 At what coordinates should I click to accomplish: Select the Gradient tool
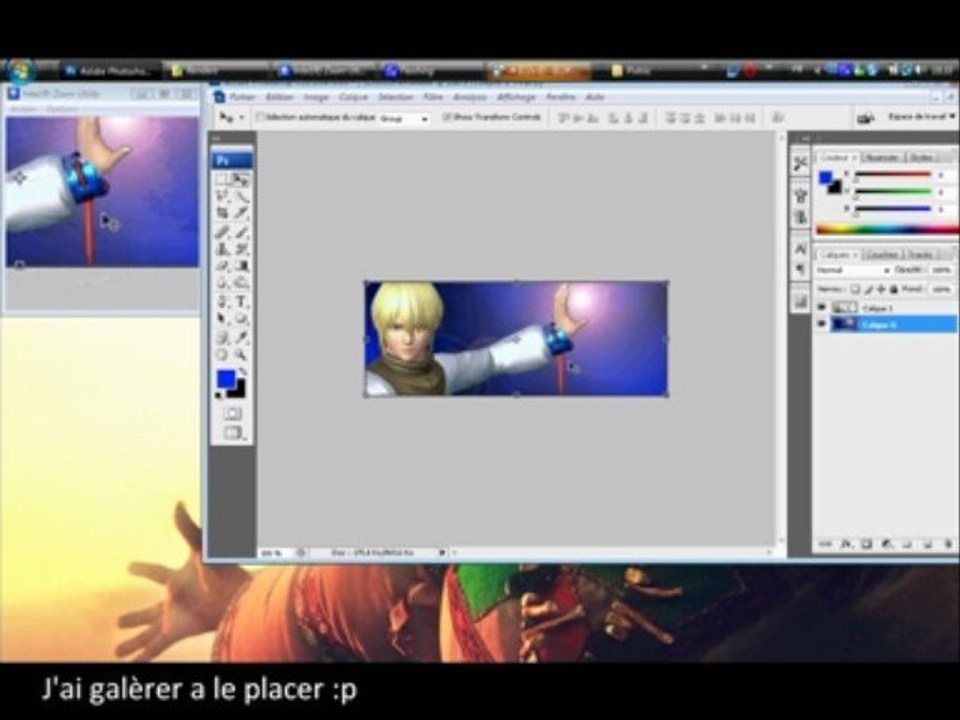[x=241, y=266]
